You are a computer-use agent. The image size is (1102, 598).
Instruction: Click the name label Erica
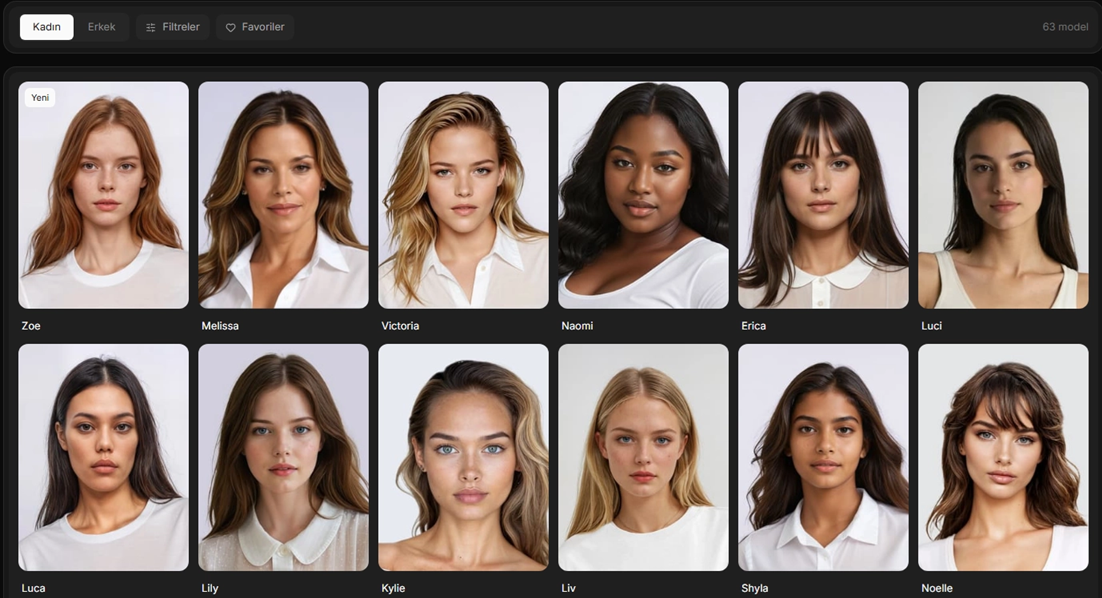click(x=753, y=325)
